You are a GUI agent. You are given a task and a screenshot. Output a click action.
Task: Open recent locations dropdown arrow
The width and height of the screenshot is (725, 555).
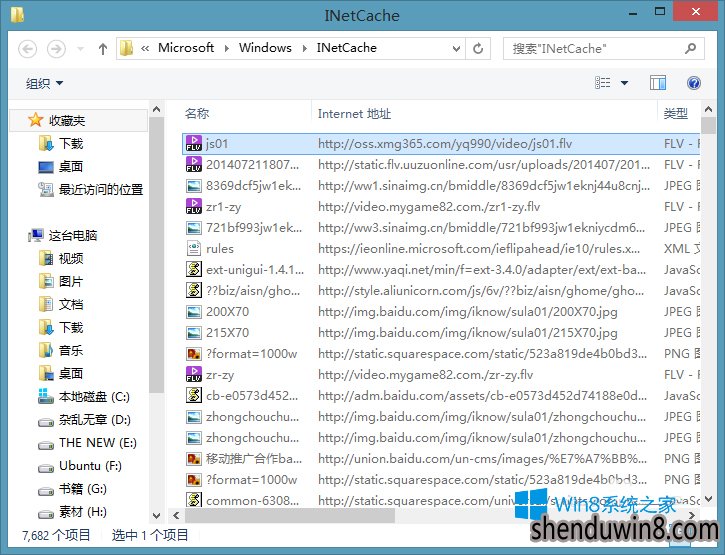[80, 49]
